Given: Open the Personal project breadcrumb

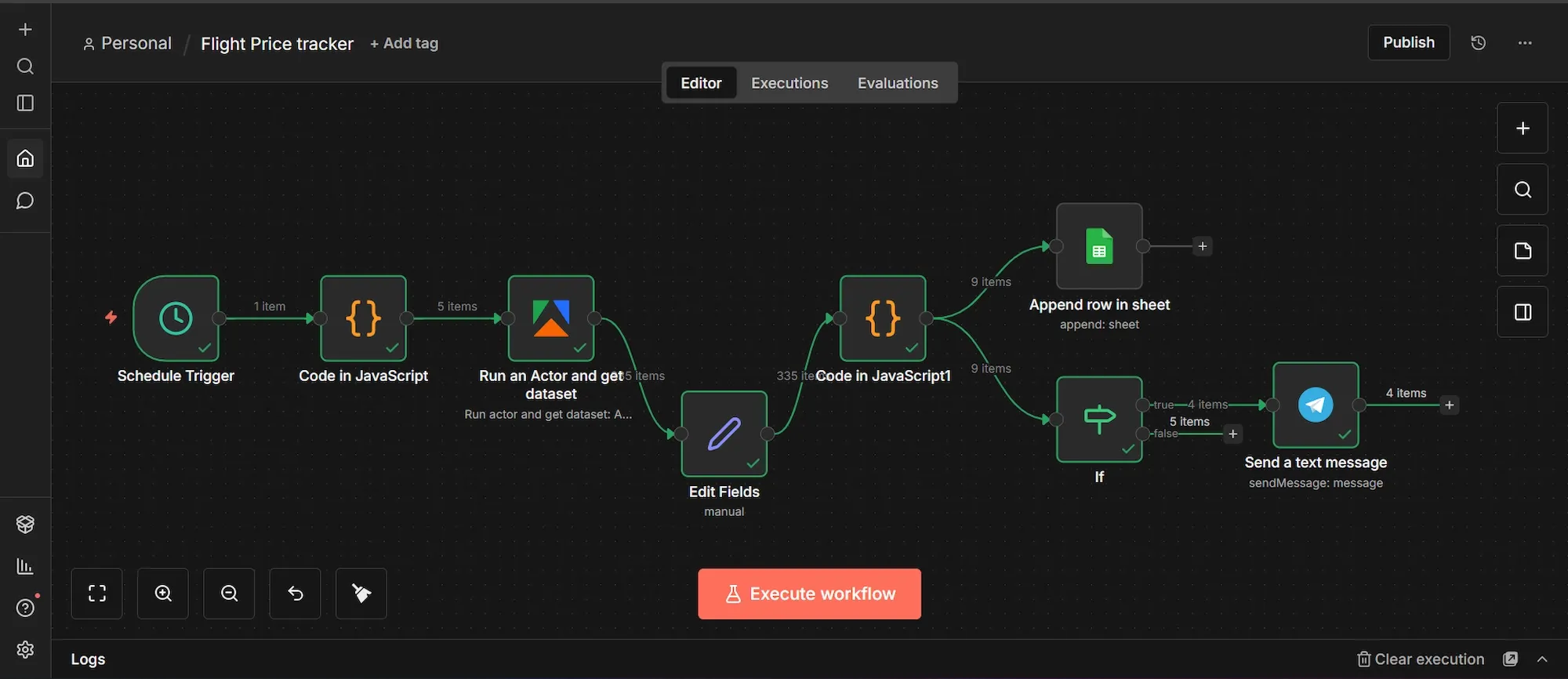Looking at the screenshot, I should (127, 43).
